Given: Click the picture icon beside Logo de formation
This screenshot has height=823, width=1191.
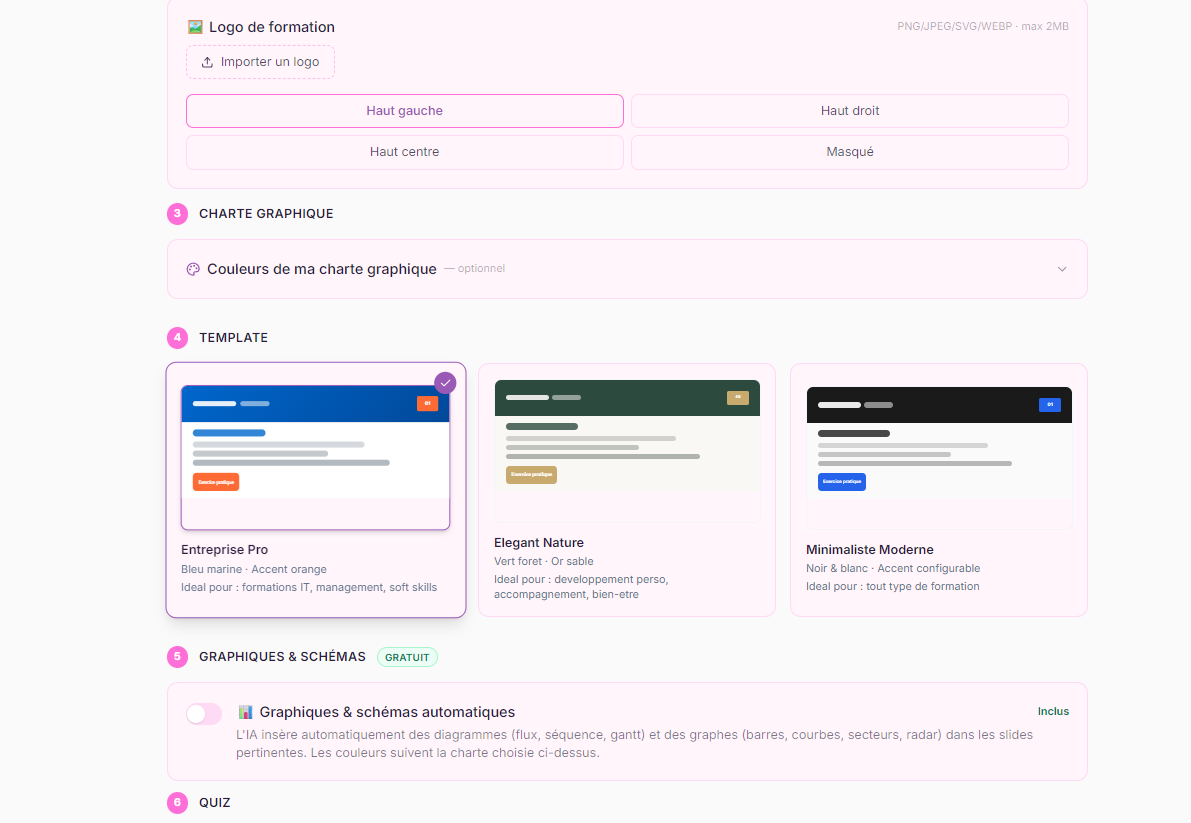Looking at the screenshot, I should [195, 27].
